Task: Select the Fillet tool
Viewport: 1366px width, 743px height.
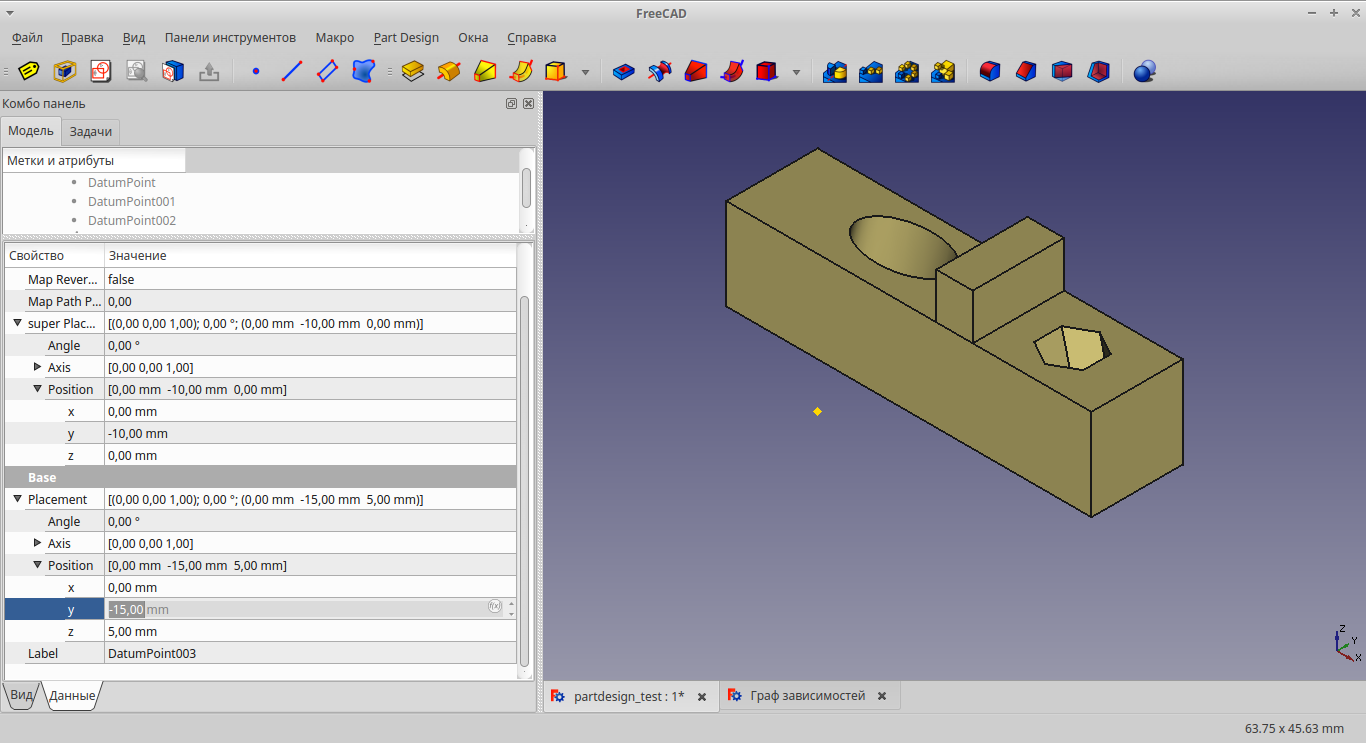Action: point(990,72)
